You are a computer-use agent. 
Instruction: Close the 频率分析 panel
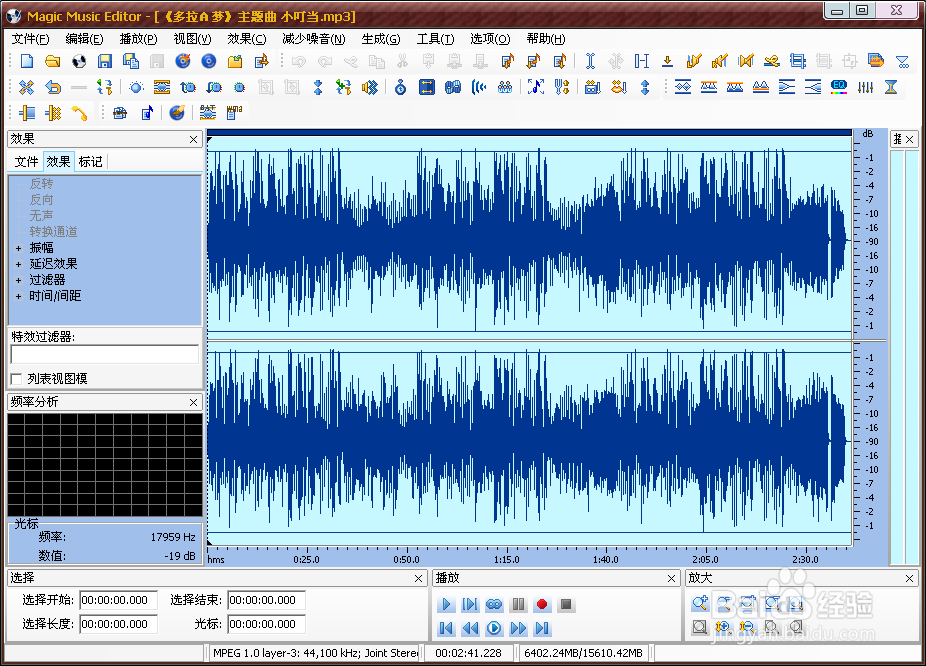point(193,402)
